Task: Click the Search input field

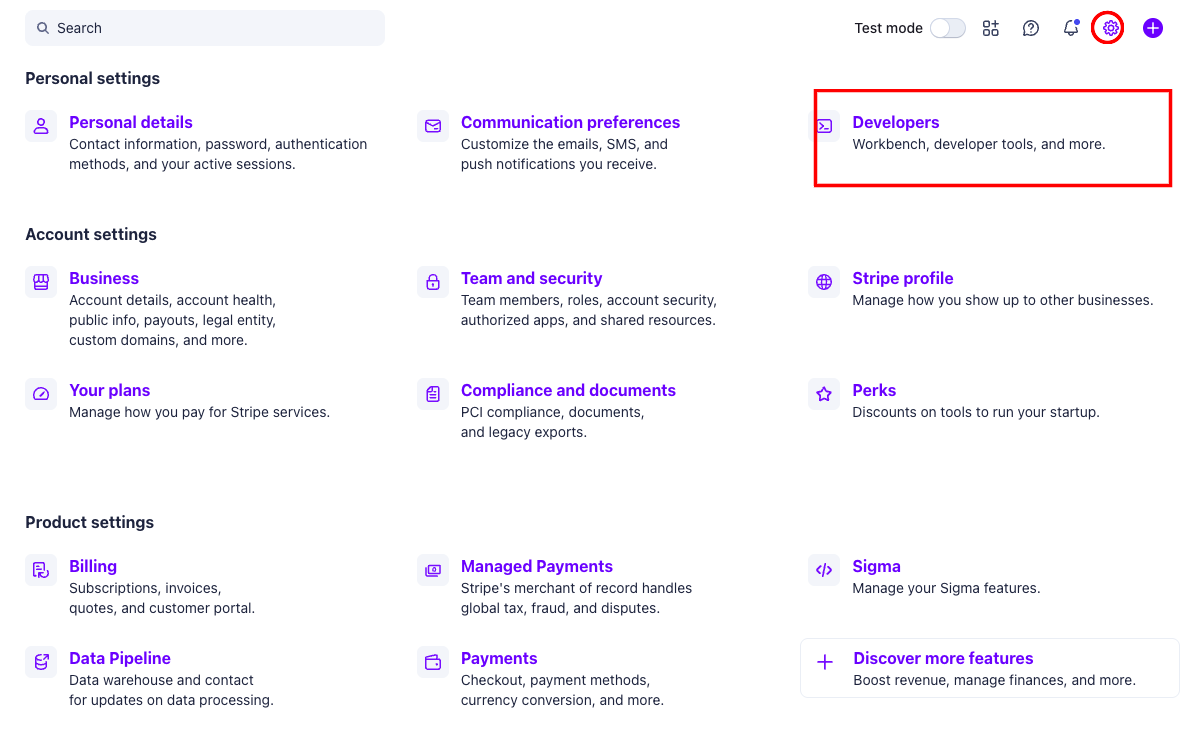Action: click(x=204, y=27)
